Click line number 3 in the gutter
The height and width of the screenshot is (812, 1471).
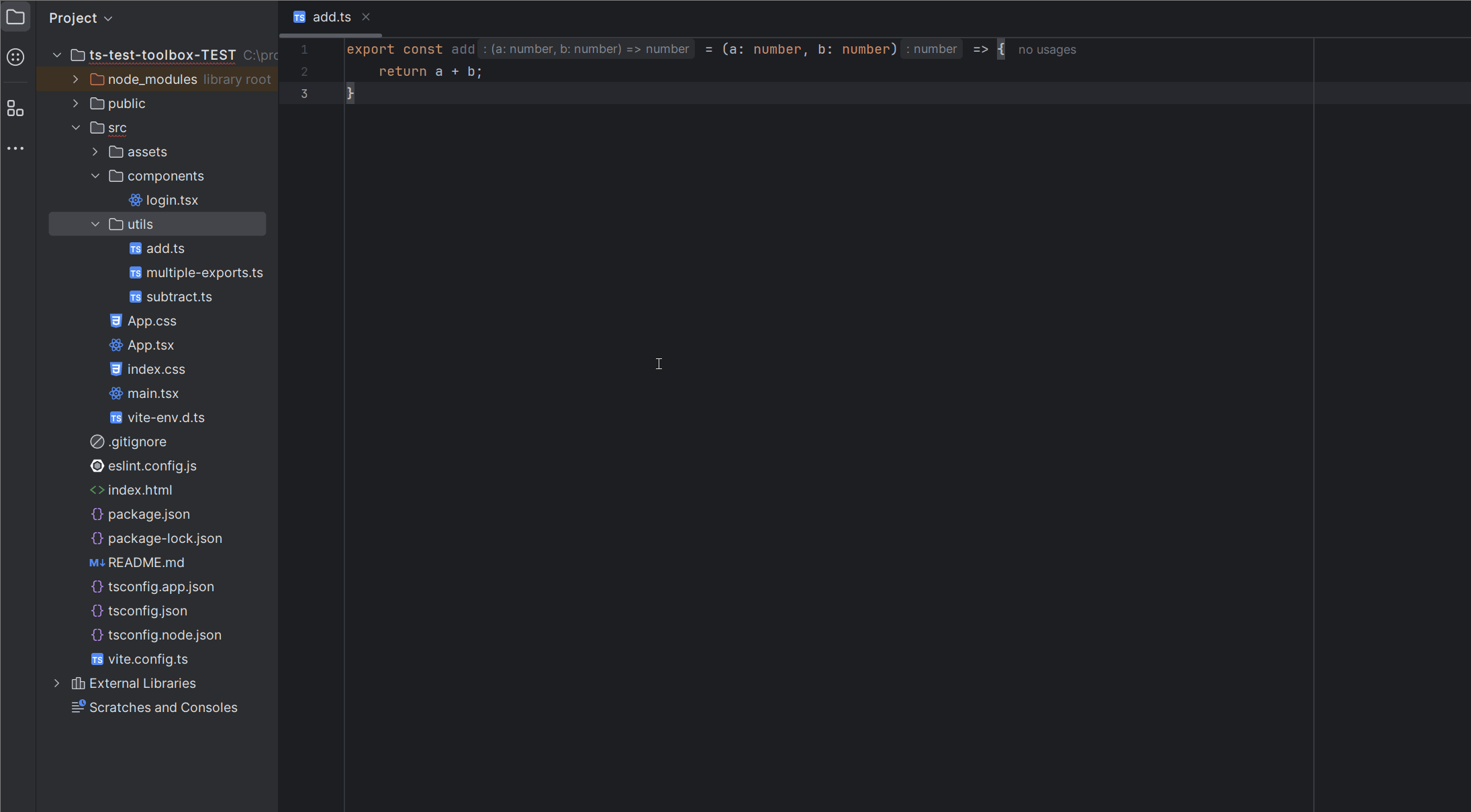(x=304, y=93)
